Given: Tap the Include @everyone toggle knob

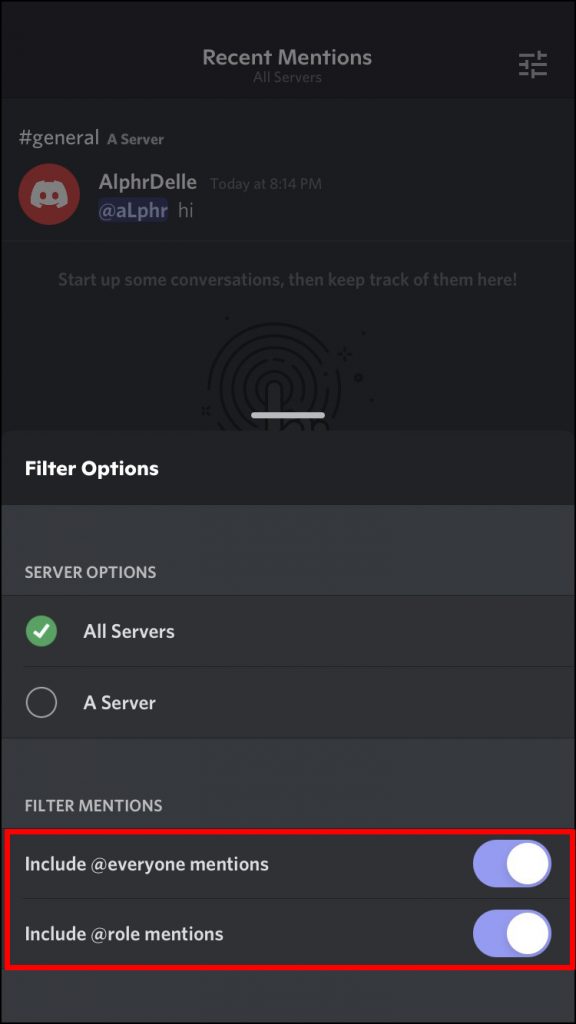Looking at the screenshot, I should pyautogui.click(x=527, y=864).
